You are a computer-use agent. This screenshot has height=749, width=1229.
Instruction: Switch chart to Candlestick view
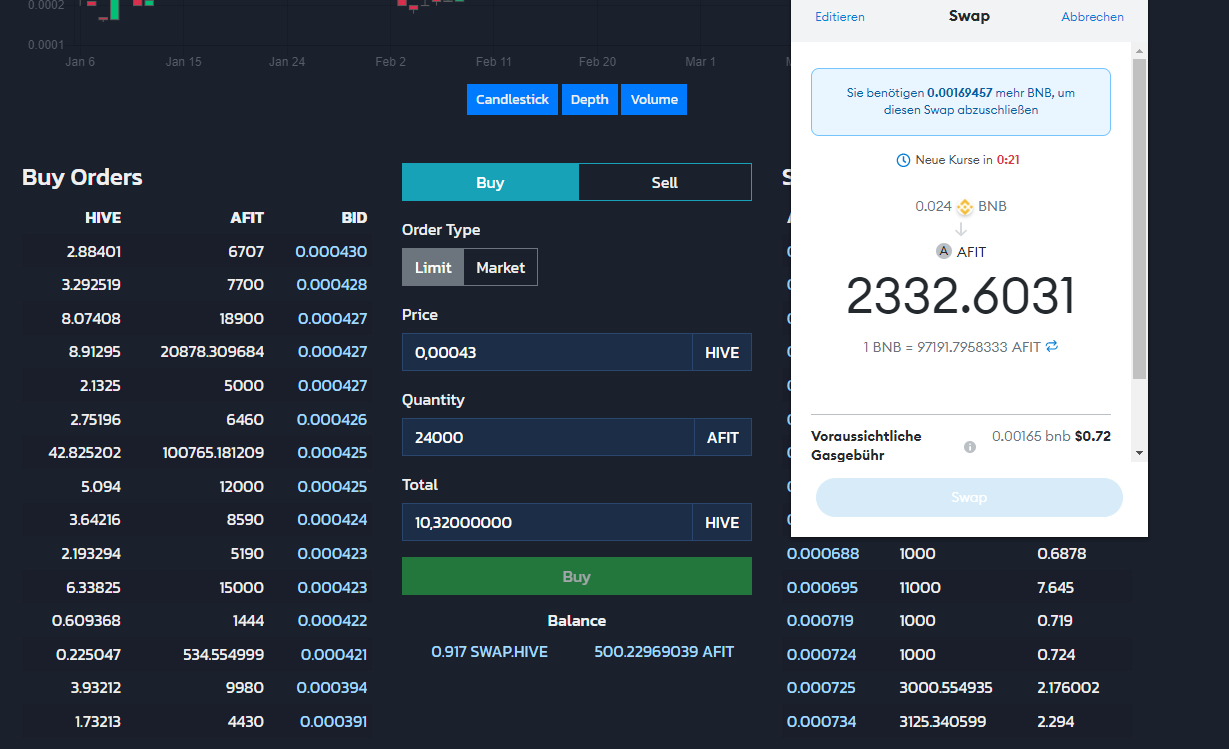pos(512,99)
